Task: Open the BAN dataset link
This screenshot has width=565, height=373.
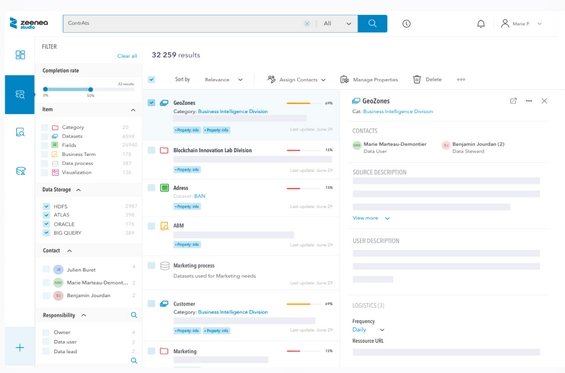Action: (x=199, y=196)
